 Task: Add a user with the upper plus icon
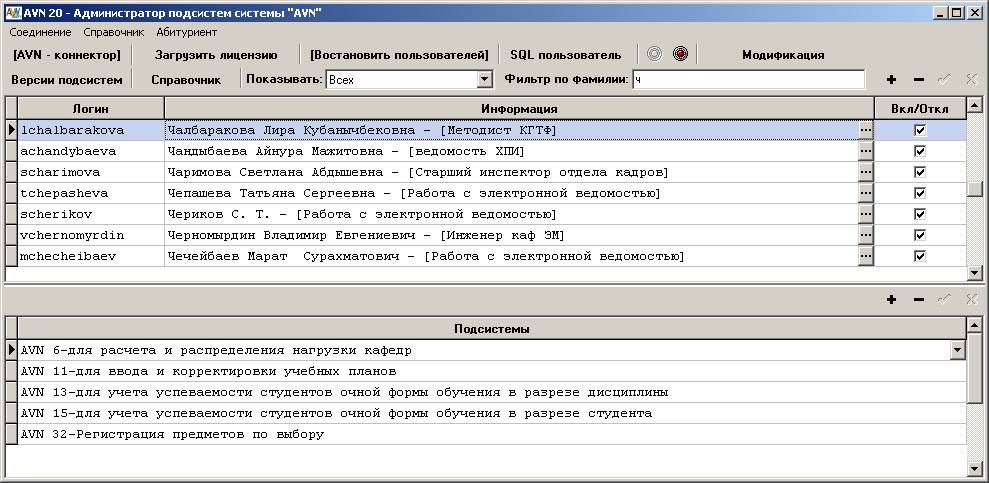tap(891, 79)
